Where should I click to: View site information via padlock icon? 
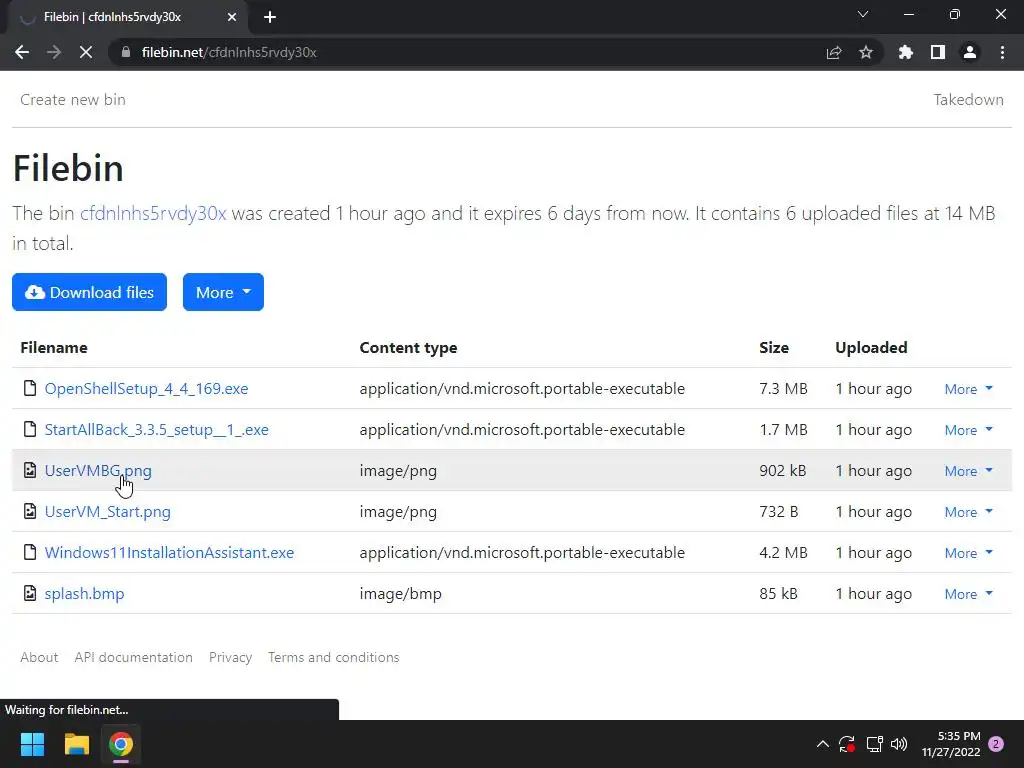(x=126, y=52)
